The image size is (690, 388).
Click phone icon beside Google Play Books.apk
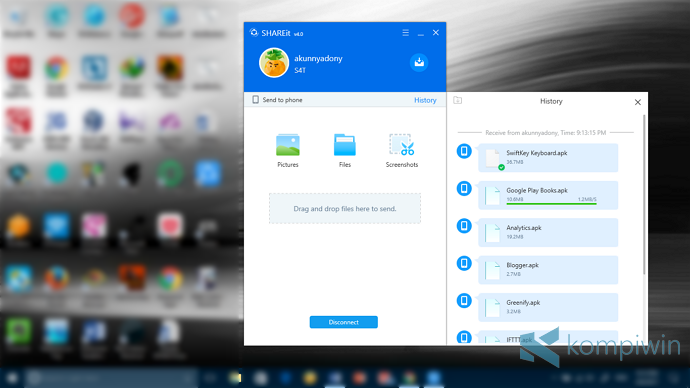click(x=464, y=189)
